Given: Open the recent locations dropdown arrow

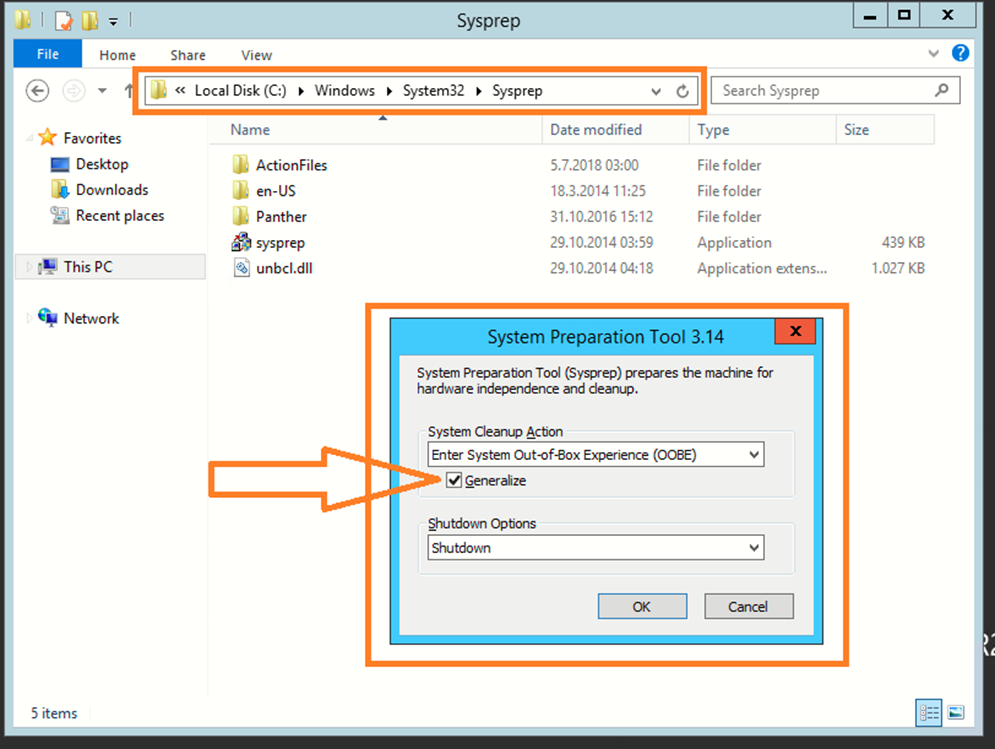Looking at the screenshot, I should [102, 91].
